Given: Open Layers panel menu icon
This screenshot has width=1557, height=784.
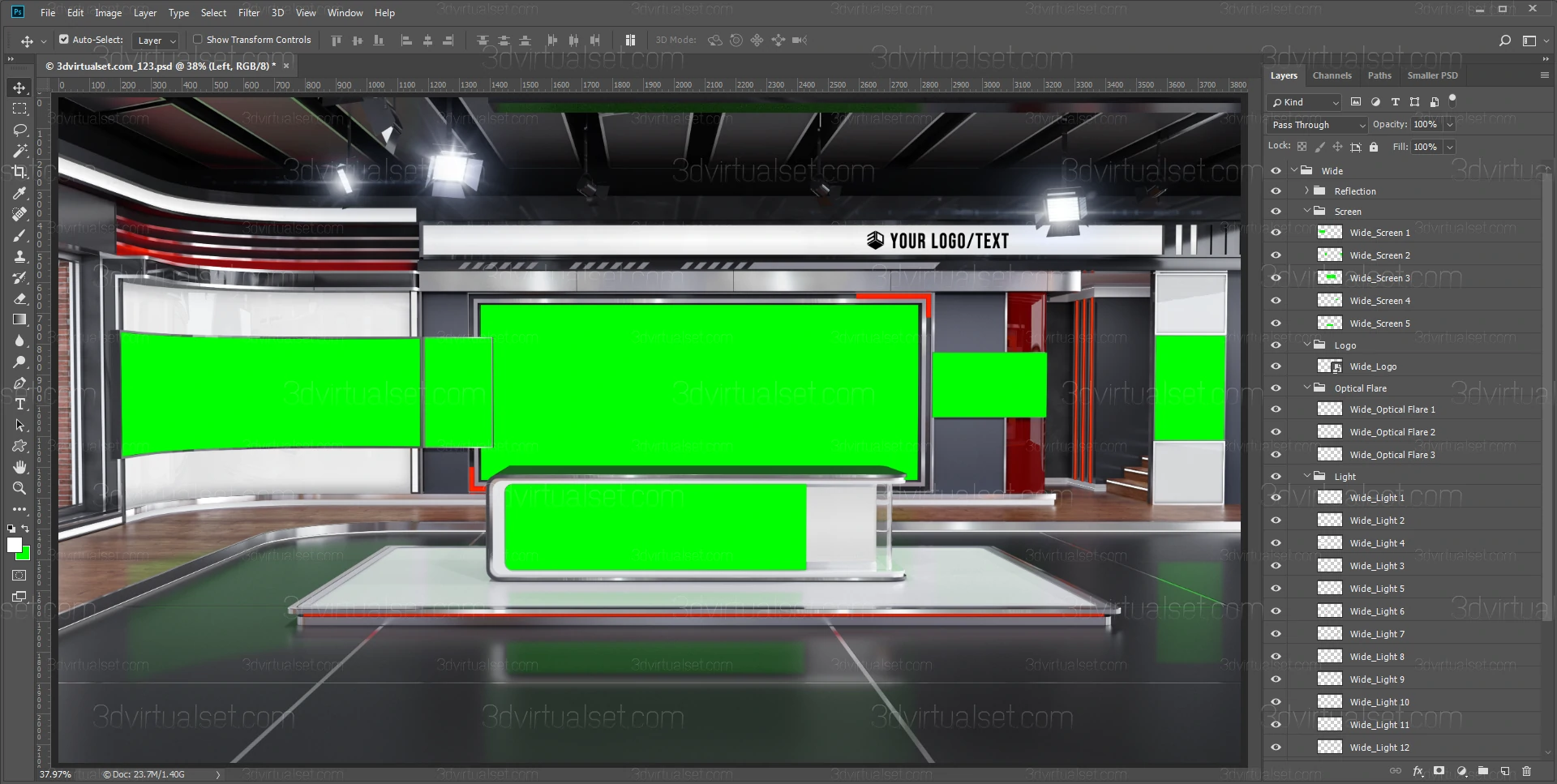Looking at the screenshot, I should pos(1544,75).
